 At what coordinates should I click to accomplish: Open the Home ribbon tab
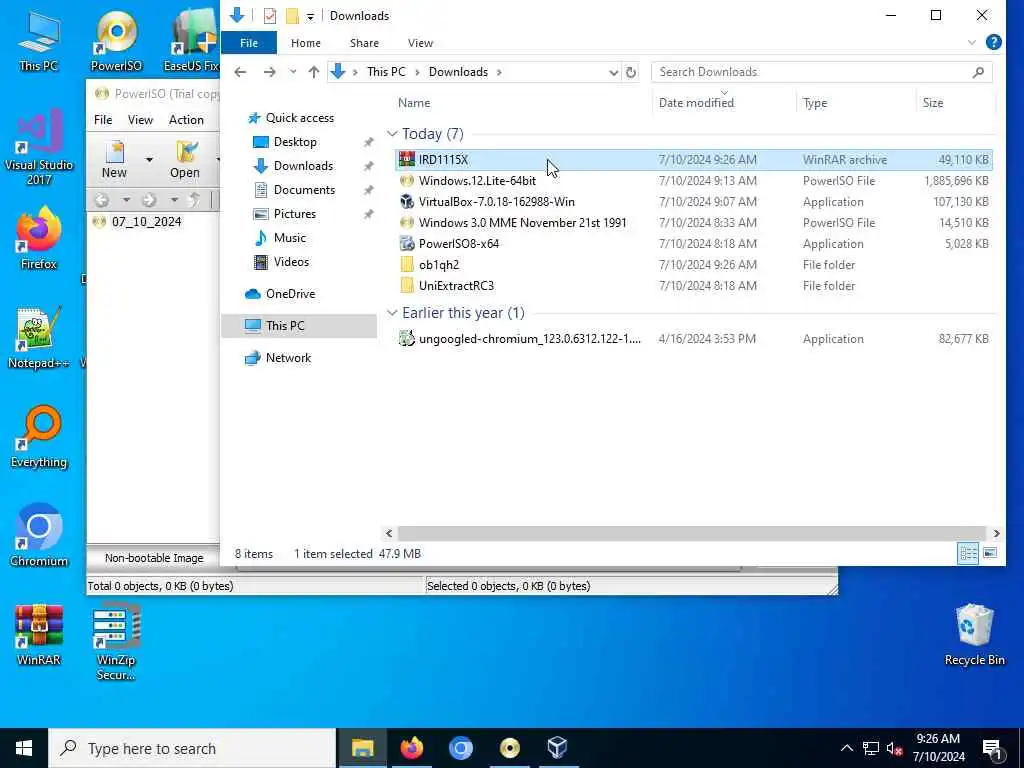tap(306, 43)
